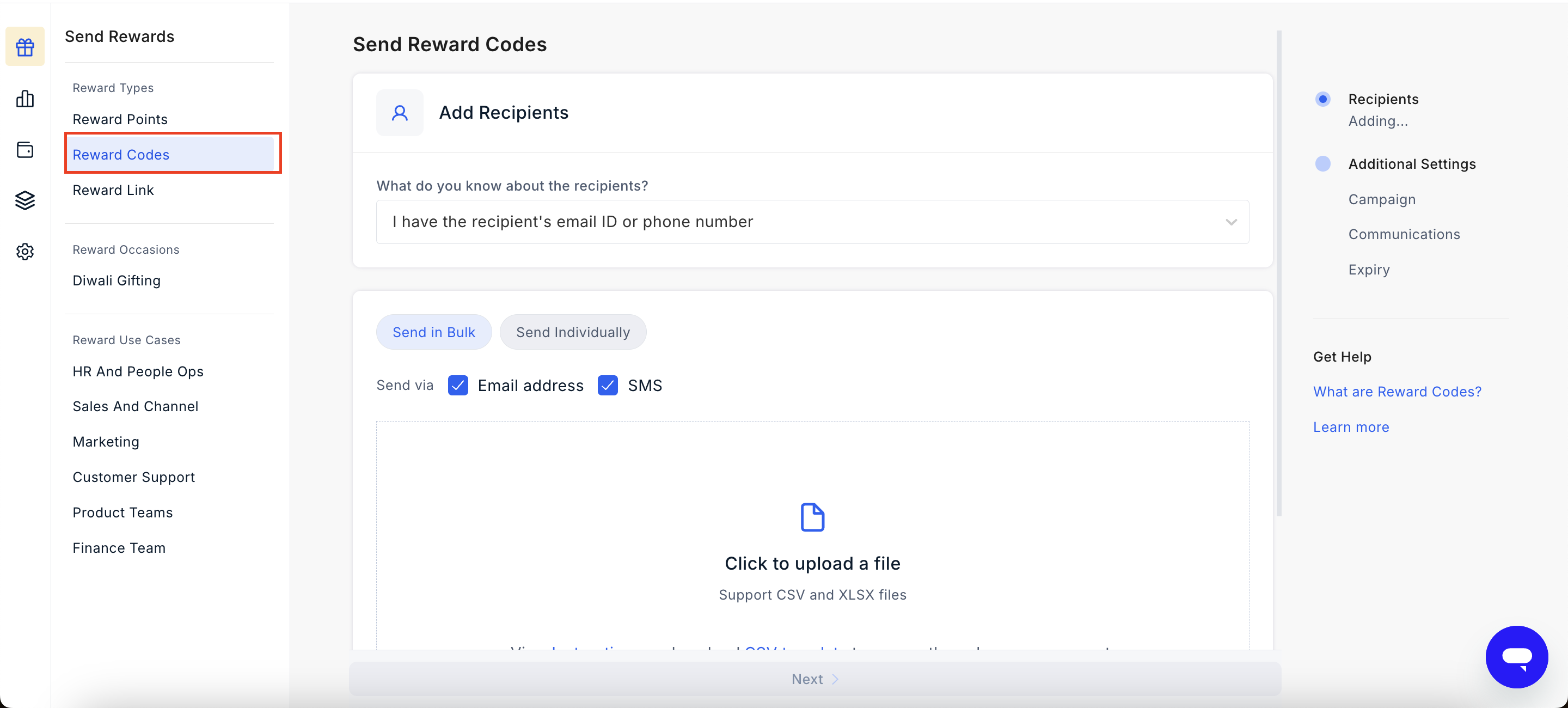
Task: Switch to the Send in Bulk tab
Action: 433,332
